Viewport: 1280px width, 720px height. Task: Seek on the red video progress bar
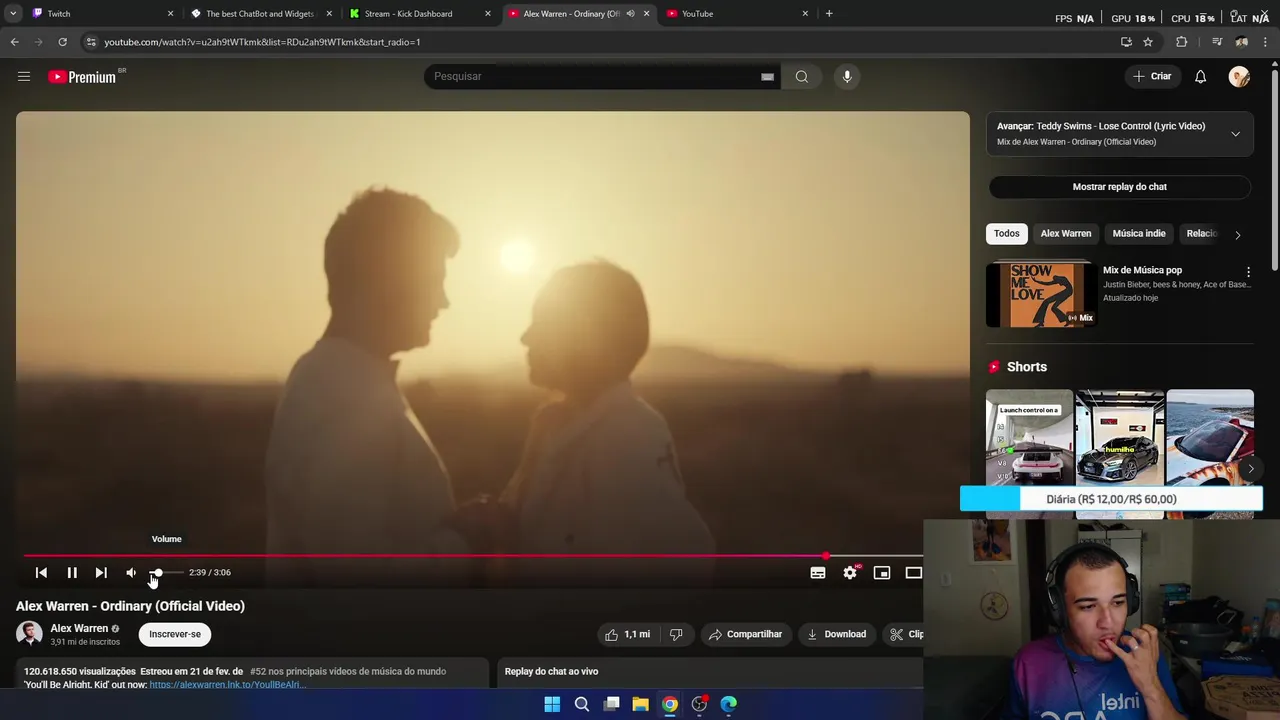click(x=473, y=555)
